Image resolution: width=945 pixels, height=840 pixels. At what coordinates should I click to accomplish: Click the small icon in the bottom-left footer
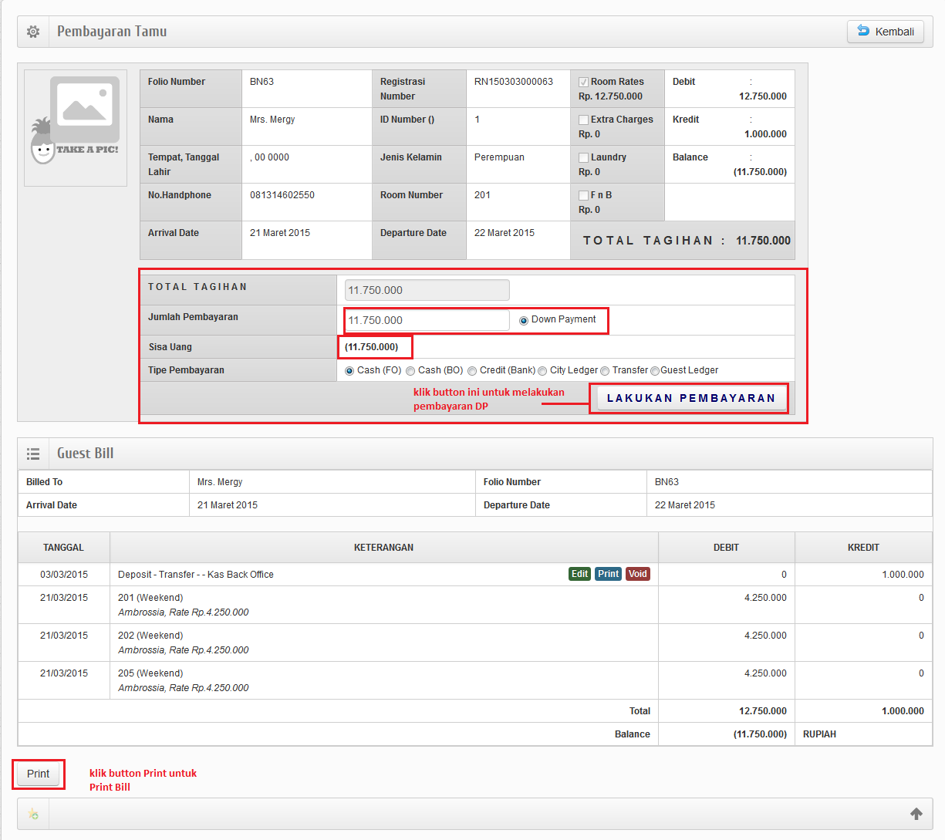(33, 815)
